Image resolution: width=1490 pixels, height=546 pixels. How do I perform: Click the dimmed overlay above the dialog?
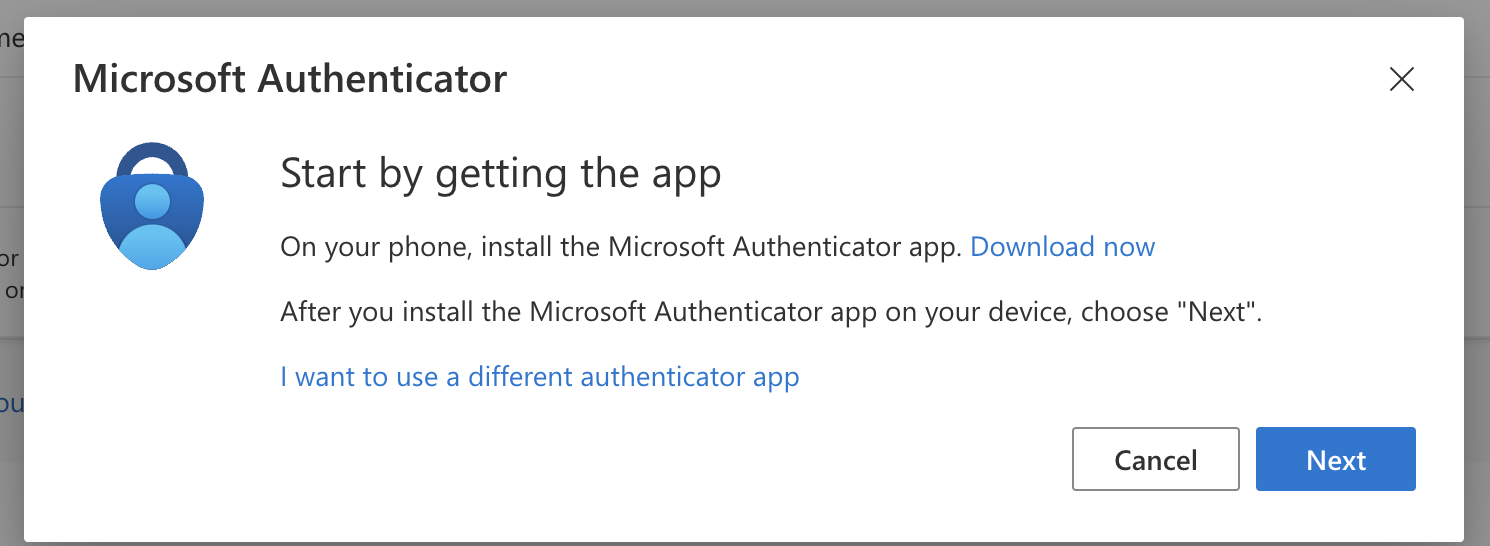coord(745,8)
